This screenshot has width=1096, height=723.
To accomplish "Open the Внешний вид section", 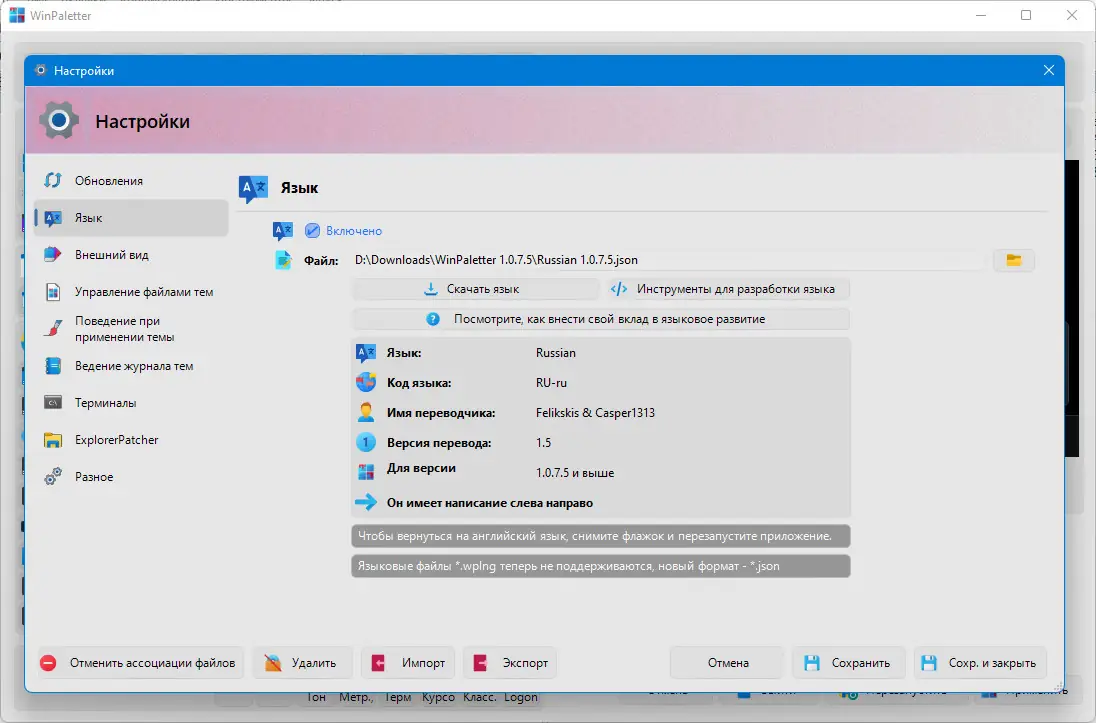I will click(131, 255).
